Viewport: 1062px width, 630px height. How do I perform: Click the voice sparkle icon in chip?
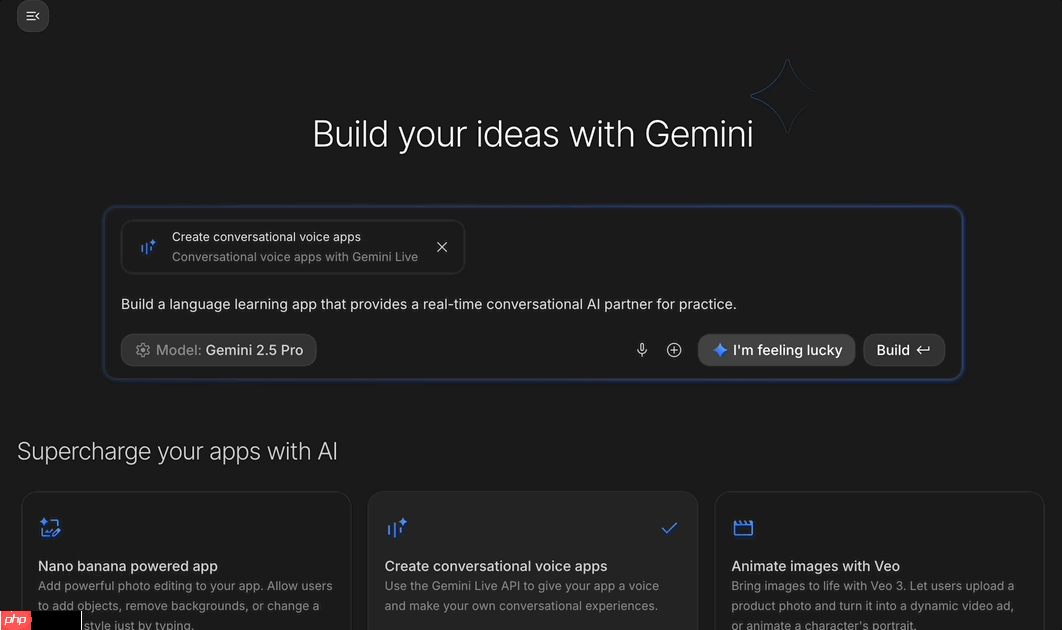click(148, 247)
